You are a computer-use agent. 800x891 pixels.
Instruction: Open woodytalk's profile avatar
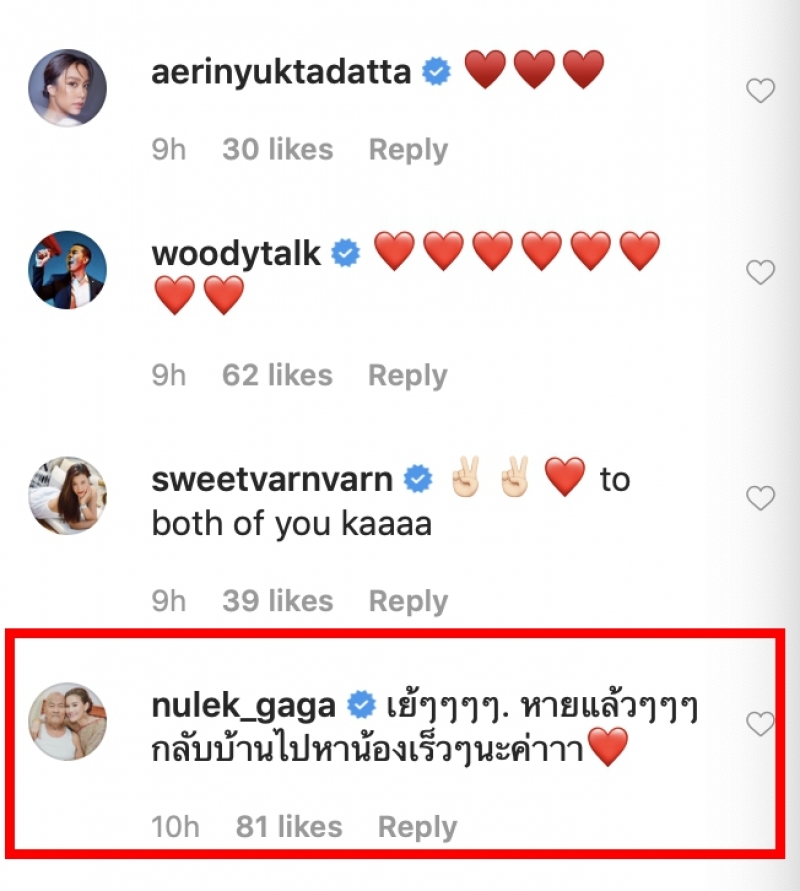[68, 268]
